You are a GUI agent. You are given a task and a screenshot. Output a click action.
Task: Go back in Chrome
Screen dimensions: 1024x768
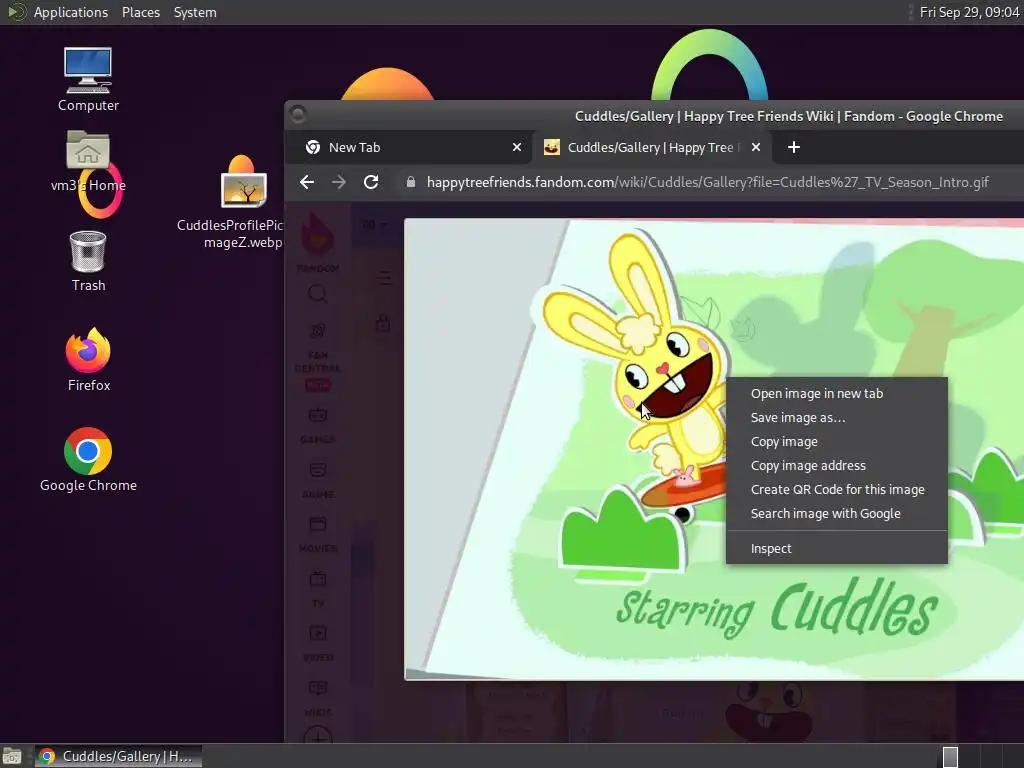point(307,182)
